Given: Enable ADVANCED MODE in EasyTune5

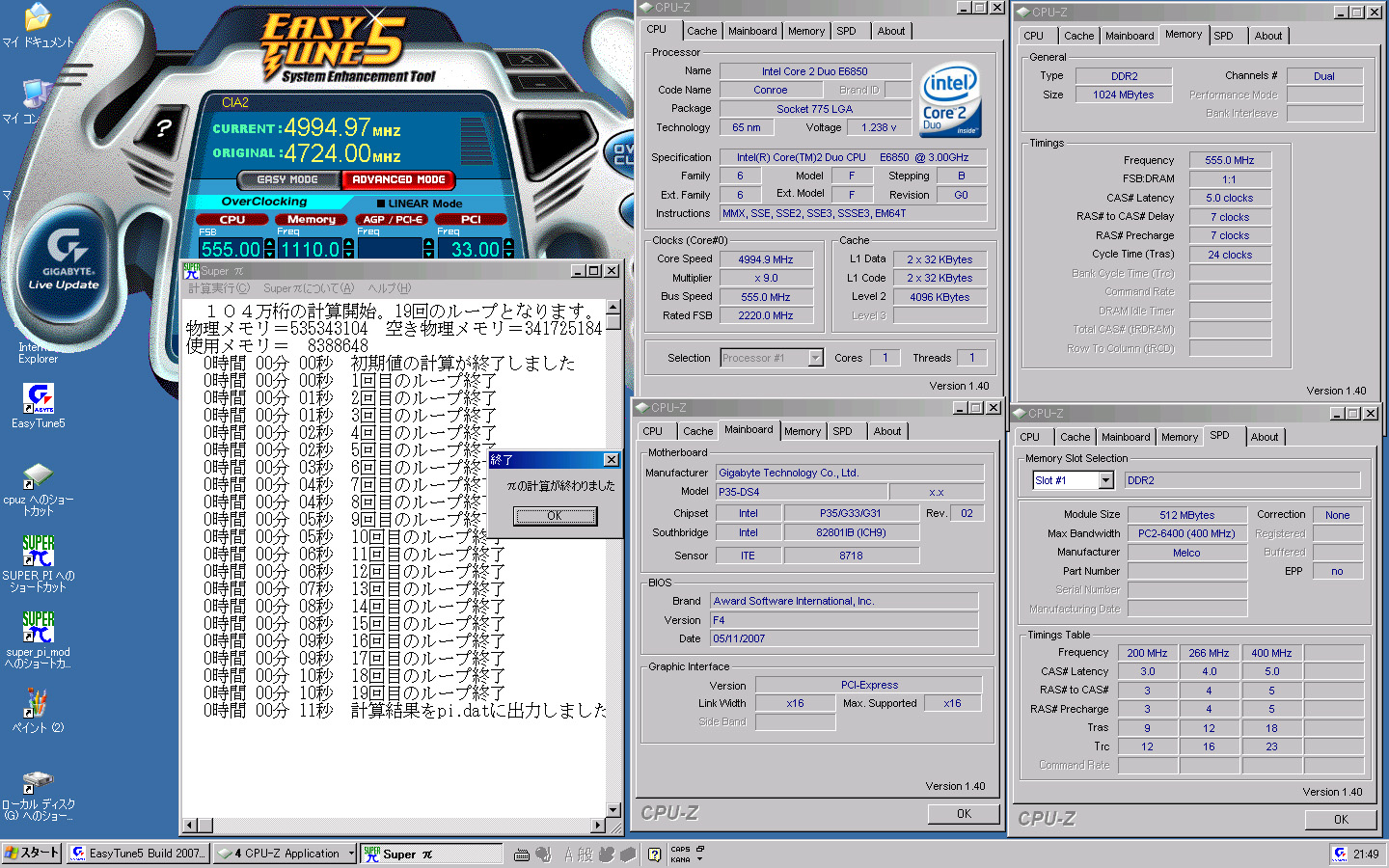Looking at the screenshot, I should pos(398,179).
